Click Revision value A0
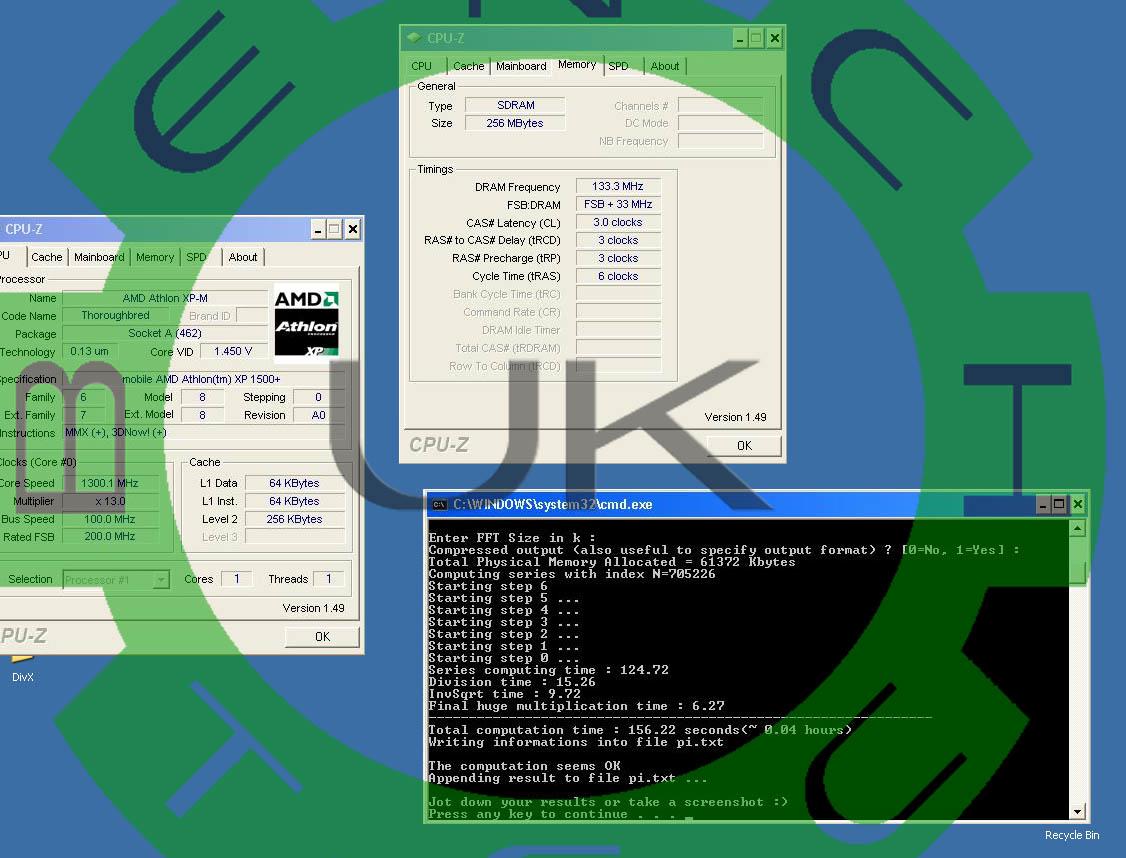This screenshot has height=858, width=1126. point(318,415)
